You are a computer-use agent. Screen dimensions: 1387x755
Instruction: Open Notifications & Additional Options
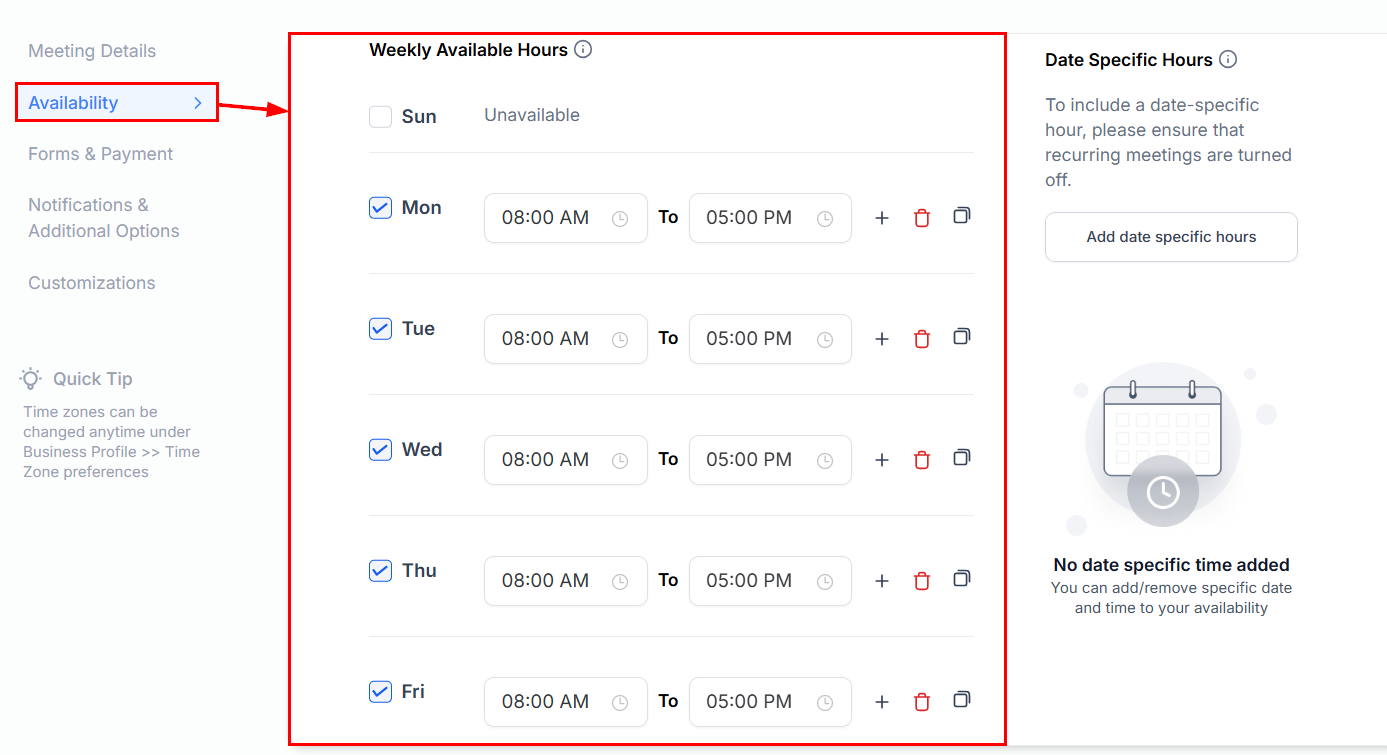pyautogui.click(x=104, y=218)
